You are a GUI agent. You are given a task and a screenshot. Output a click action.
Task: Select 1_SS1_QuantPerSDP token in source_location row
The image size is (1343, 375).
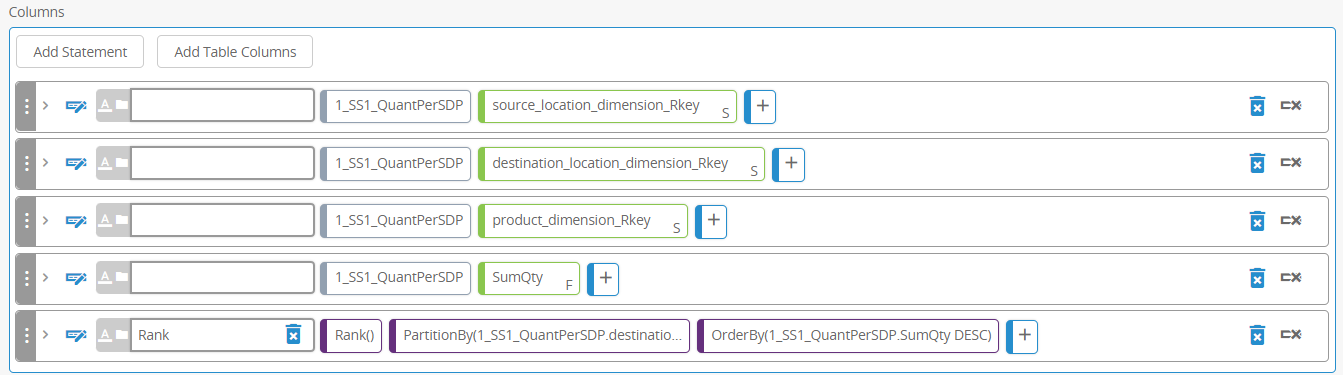396,106
